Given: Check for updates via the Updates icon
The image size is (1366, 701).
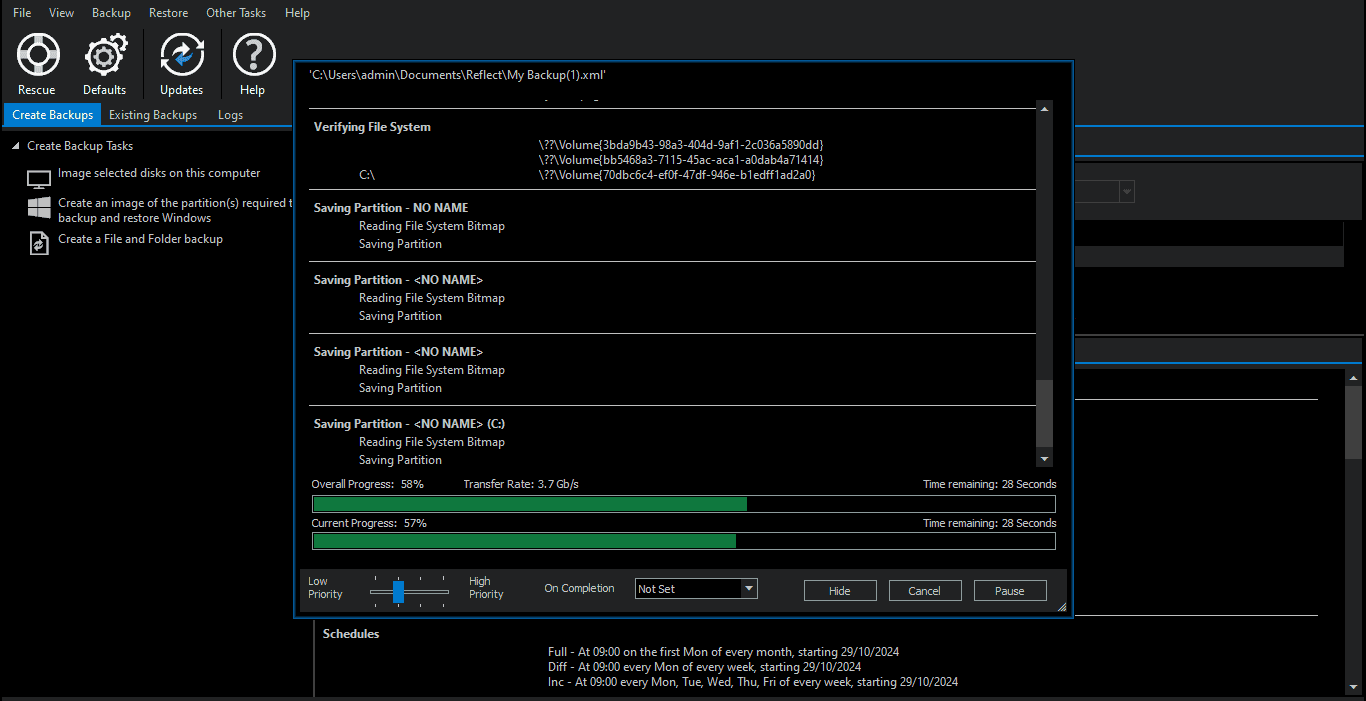Looking at the screenshot, I should 181,55.
